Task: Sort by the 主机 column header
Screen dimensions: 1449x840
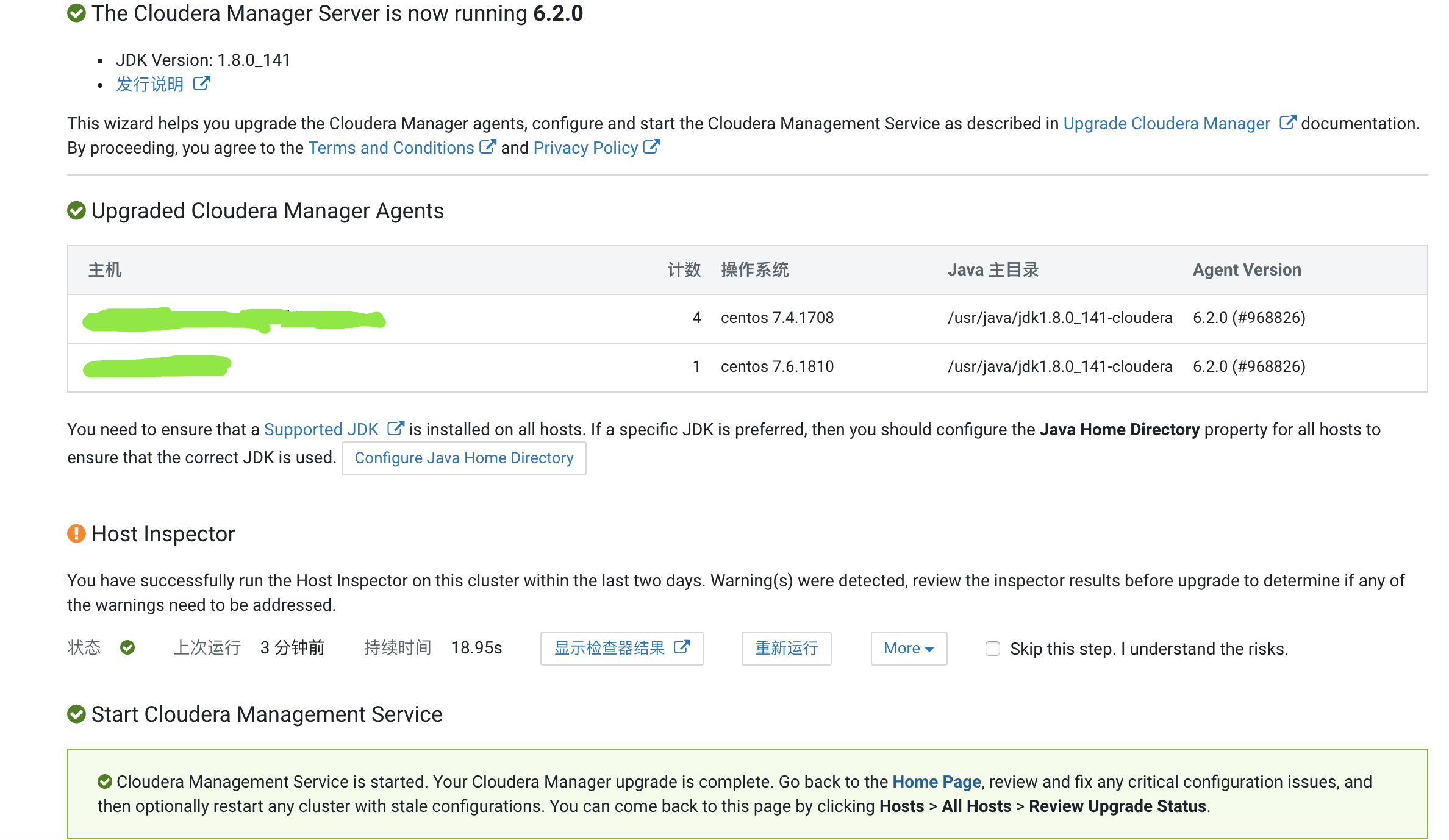Action: [x=106, y=269]
